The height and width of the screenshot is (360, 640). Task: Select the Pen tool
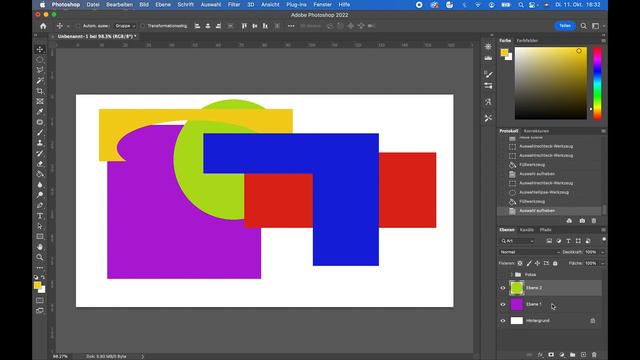click(x=40, y=205)
